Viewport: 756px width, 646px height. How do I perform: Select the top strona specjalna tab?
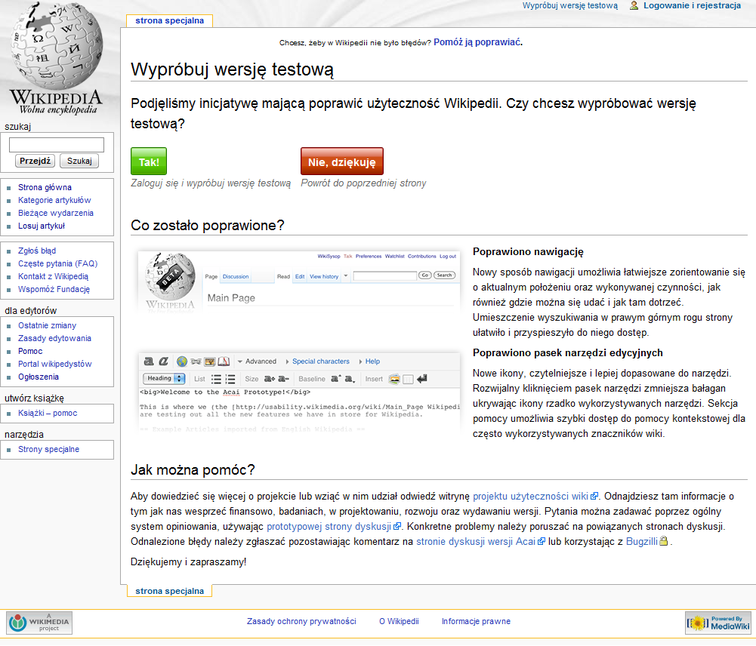[x=170, y=21]
